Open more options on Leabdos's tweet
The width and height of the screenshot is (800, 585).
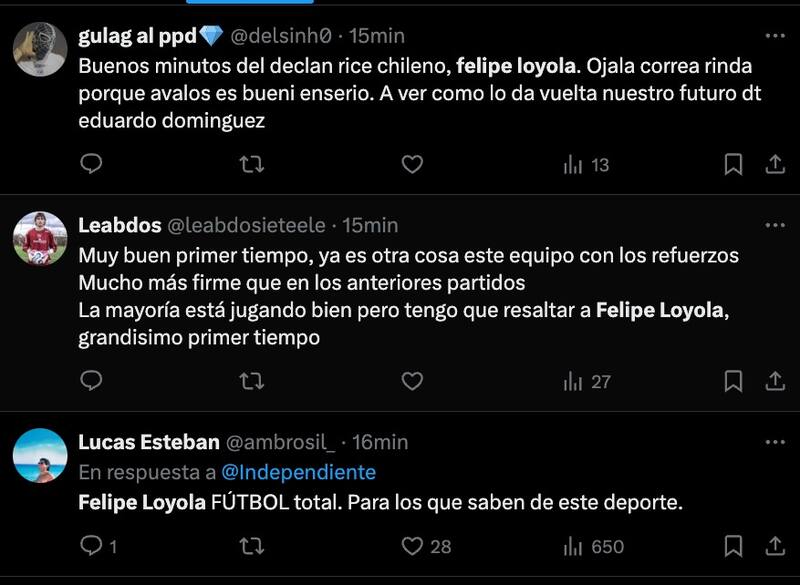pos(775,225)
